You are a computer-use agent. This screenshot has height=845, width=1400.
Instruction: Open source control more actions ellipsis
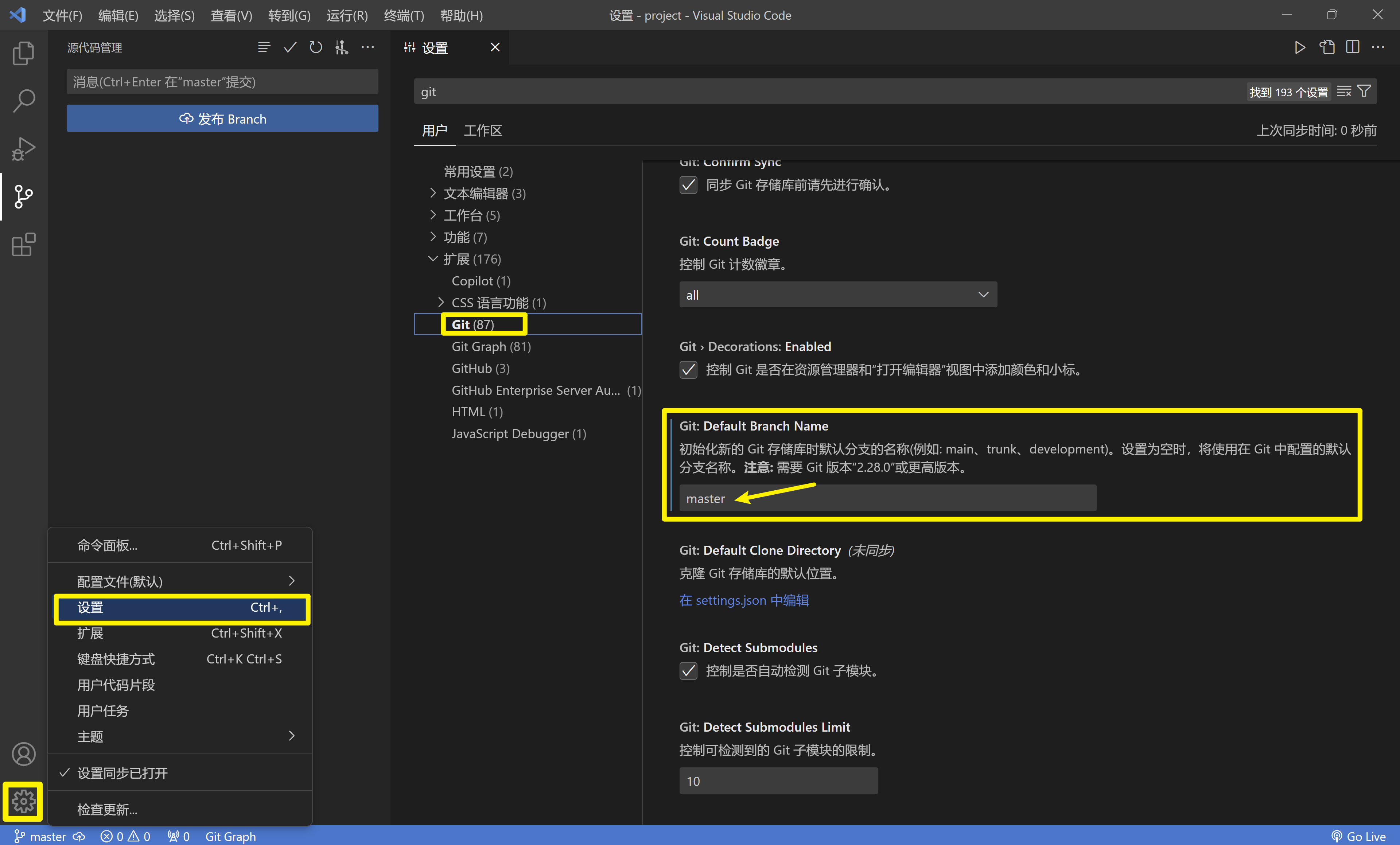pyautogui.click(x=367, y=47)
